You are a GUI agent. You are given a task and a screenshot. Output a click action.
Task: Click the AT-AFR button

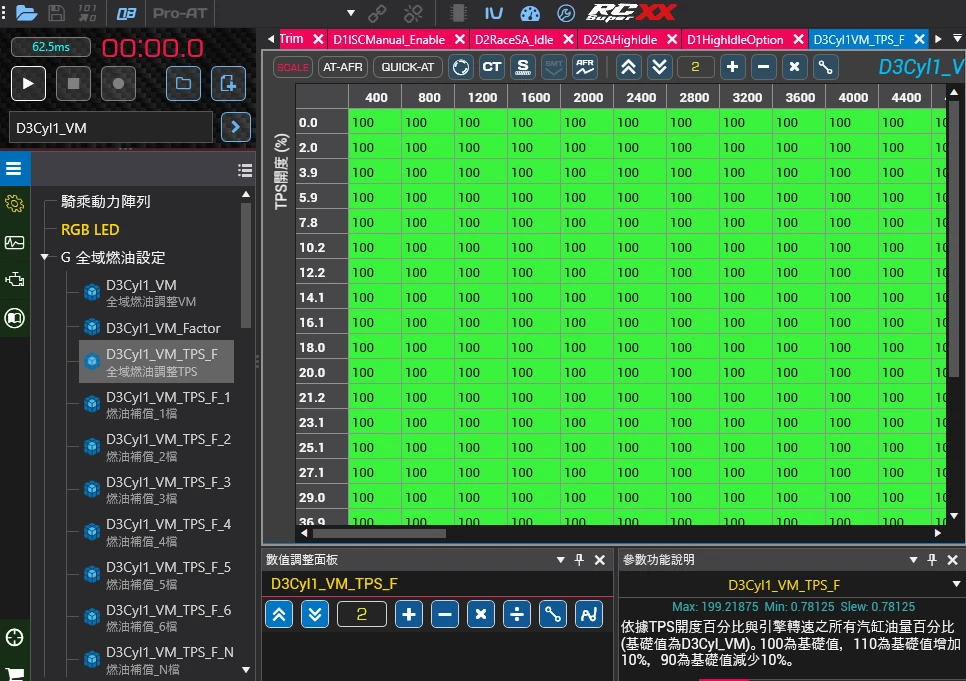pyautogui.click(x=343, y=67)
